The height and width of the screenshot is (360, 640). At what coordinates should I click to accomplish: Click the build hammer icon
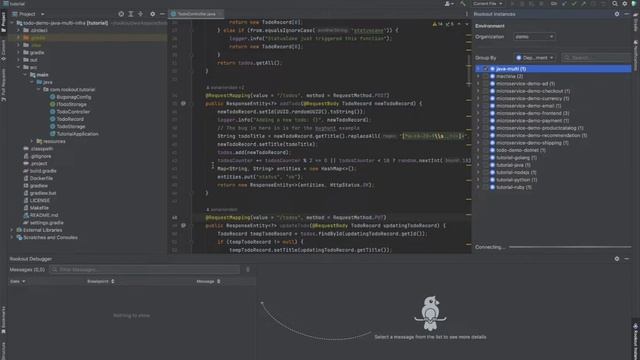click(462, 4)
